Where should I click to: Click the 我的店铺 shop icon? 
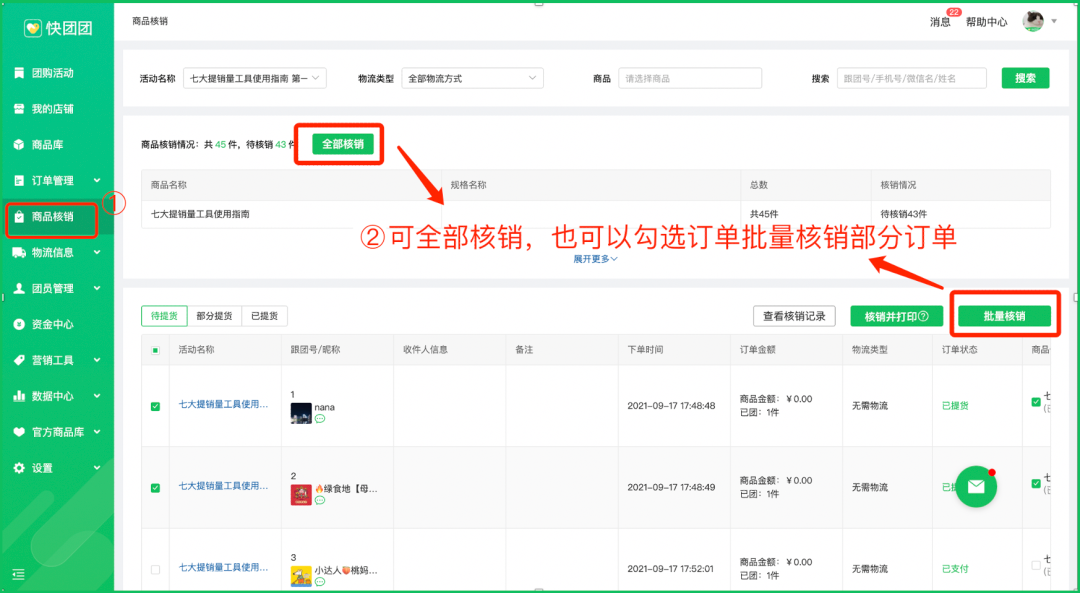coord(19,109)
